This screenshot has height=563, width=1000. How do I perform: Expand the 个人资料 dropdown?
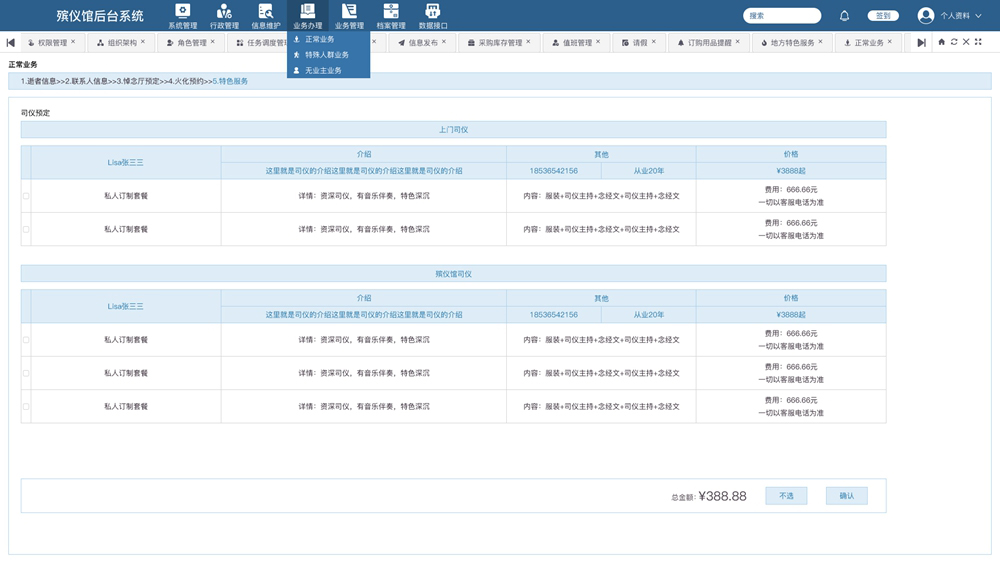[x=950, y=16]
